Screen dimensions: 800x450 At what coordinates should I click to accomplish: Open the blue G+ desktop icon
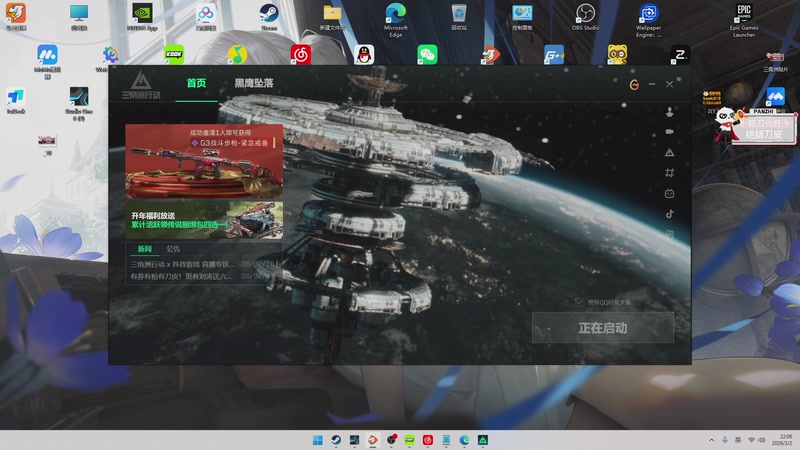(554, 55)
